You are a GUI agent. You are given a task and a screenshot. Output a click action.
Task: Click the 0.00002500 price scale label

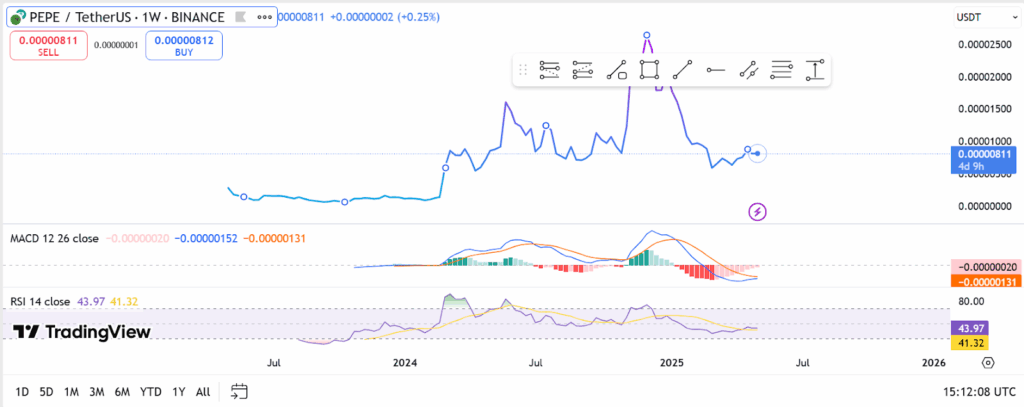(x=985, y=44)
